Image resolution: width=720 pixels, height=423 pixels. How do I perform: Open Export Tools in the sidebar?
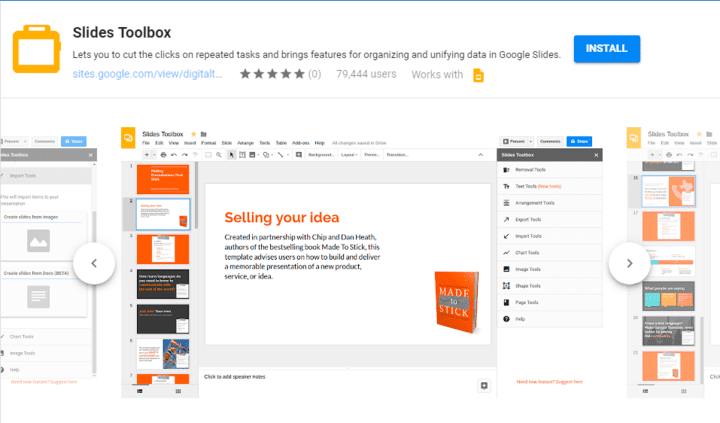coord(550,220)
